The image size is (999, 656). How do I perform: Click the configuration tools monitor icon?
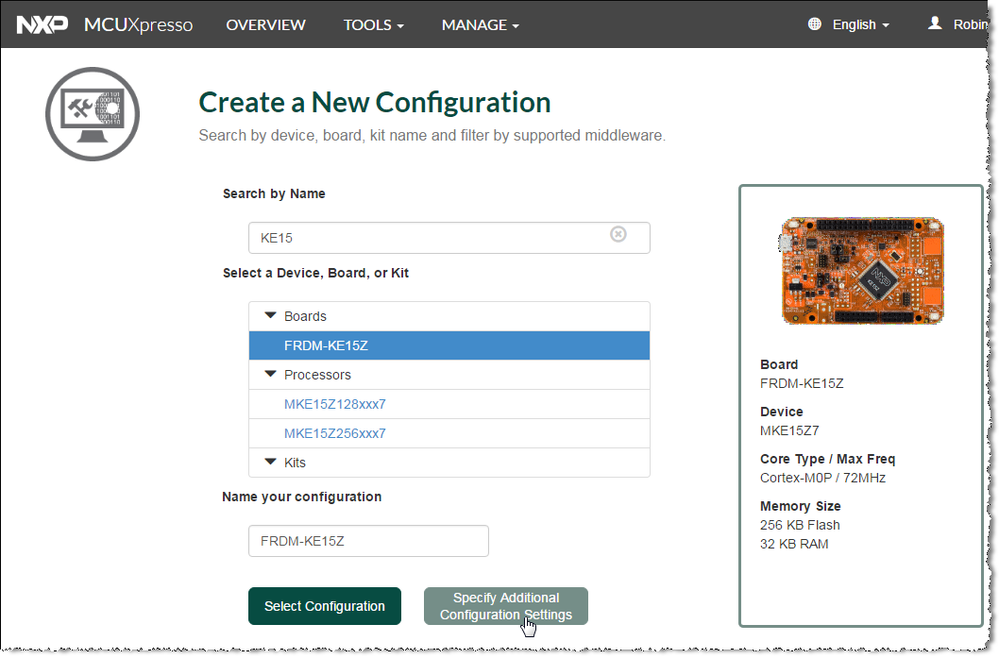click(92, 114)
